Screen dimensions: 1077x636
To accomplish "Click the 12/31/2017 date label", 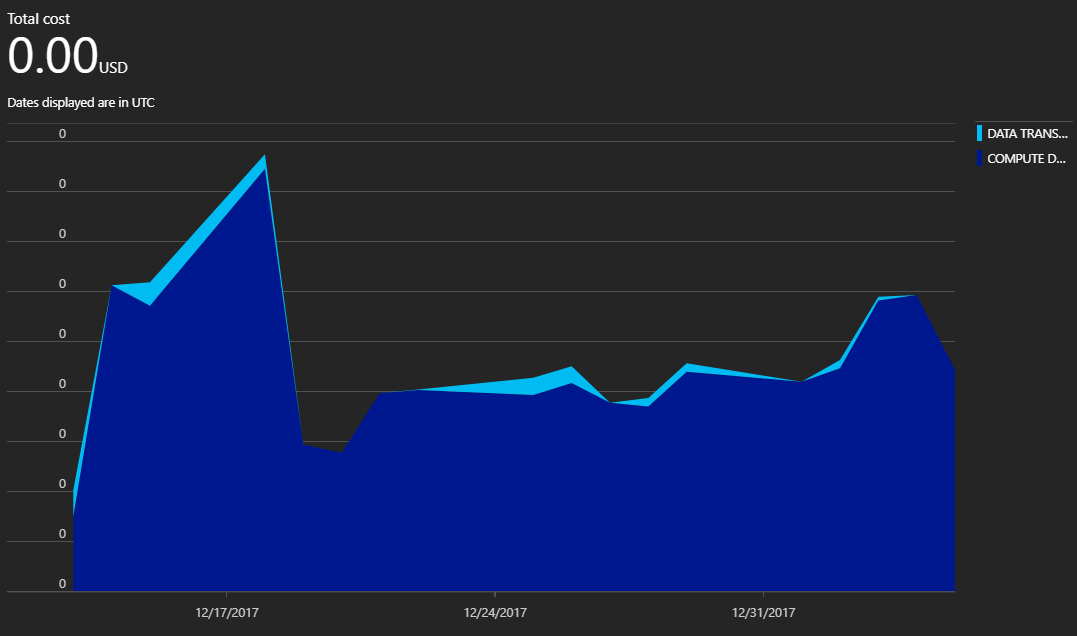I will pos(763,612).
